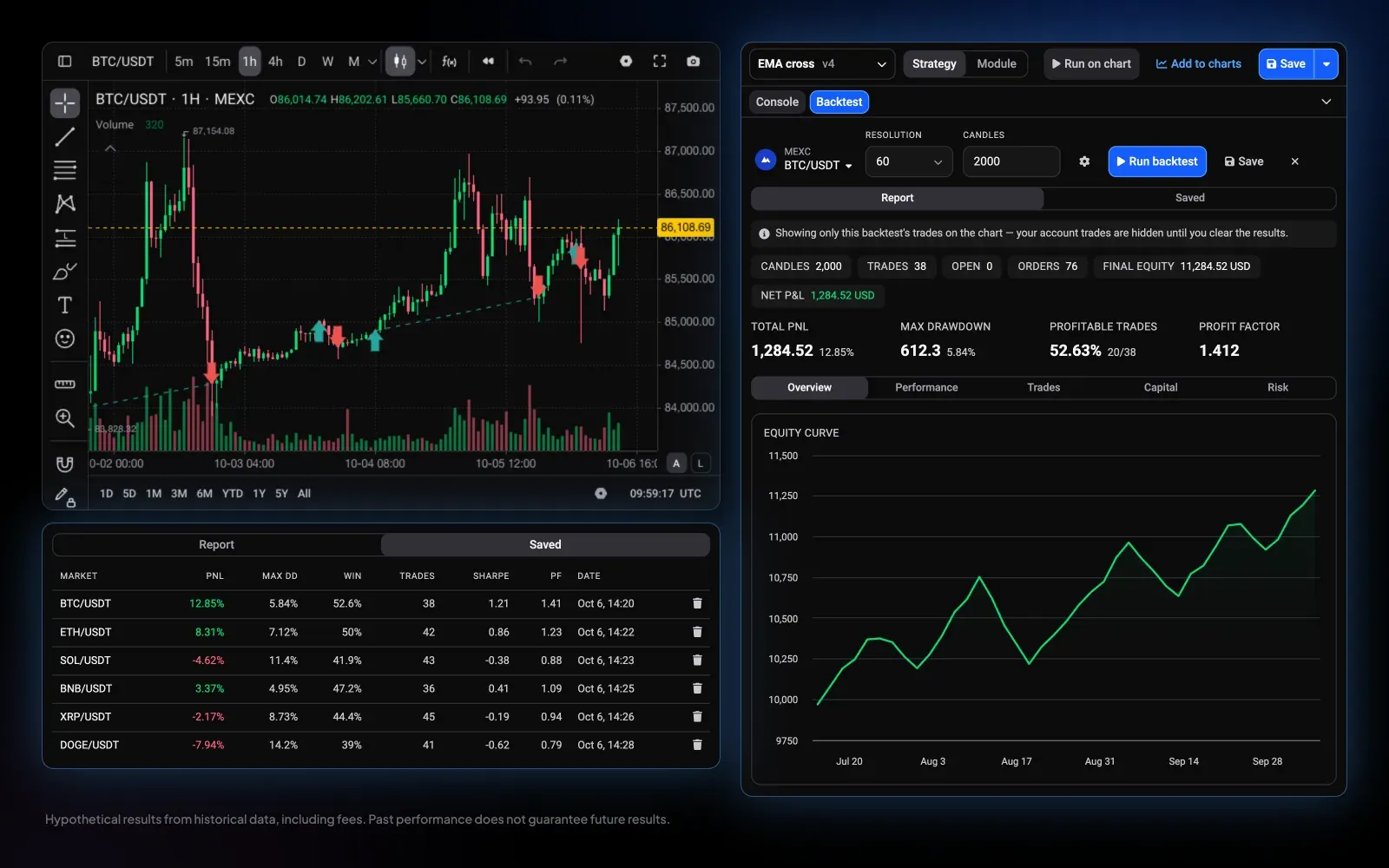1389x868 pixels.
Task: Open the emoji icons tool
Action: 65,339
